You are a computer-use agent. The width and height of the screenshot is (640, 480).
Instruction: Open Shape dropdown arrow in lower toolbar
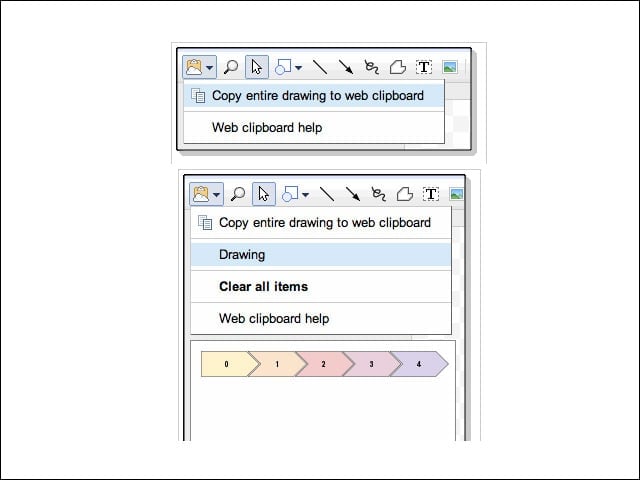click(305, 195)
